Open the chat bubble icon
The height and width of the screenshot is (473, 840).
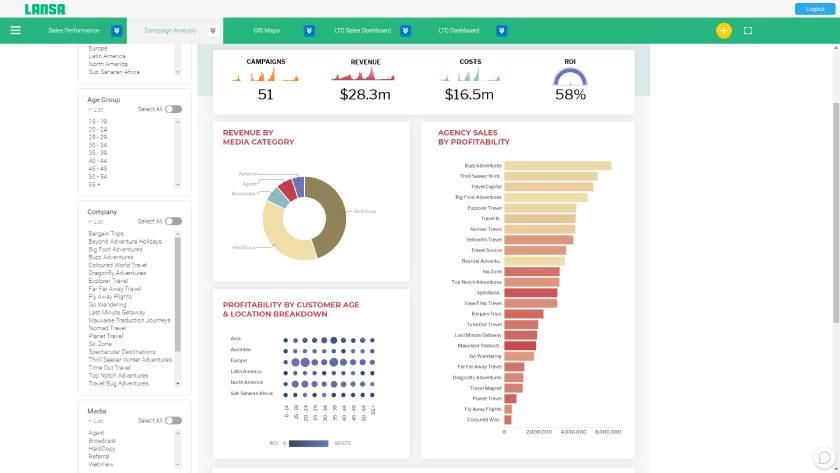pyautogui.click(x=824, y=458)
